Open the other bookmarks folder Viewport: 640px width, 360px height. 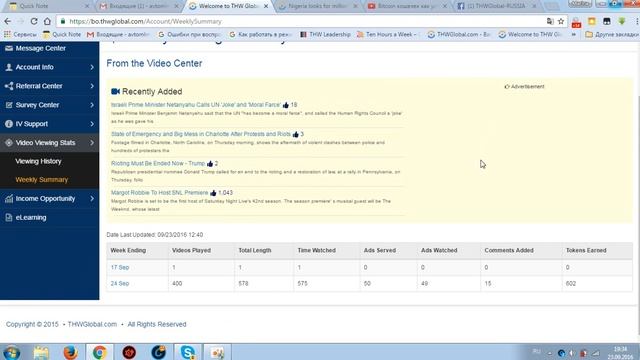click(611, 35)
